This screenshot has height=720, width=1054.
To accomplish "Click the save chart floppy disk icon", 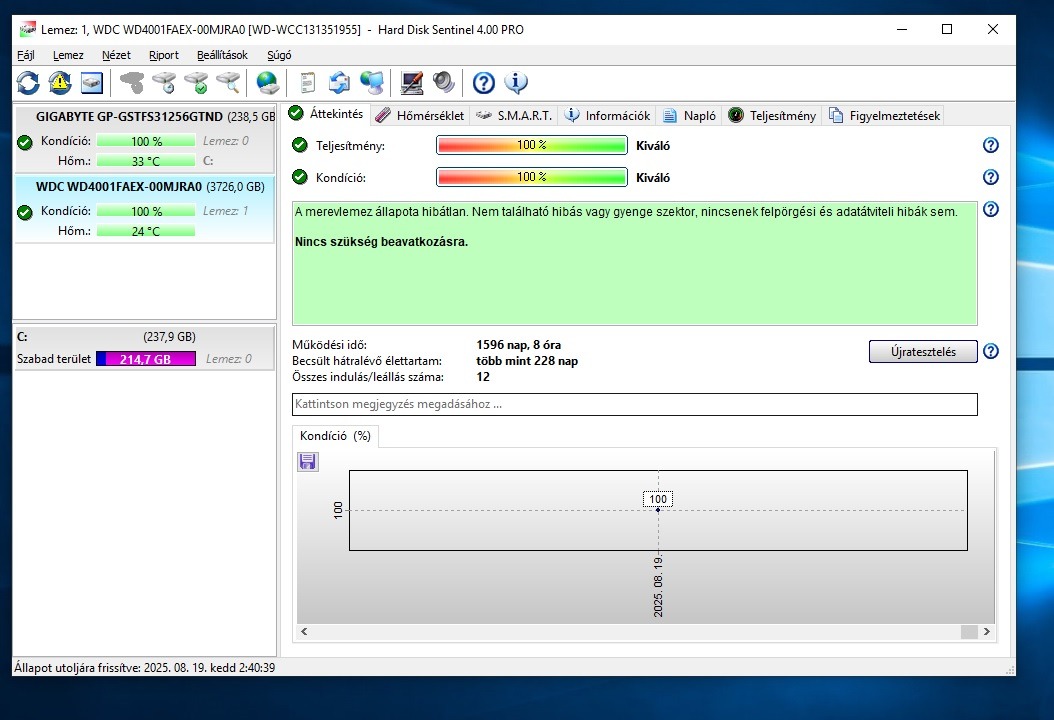I will coord(308,462).
